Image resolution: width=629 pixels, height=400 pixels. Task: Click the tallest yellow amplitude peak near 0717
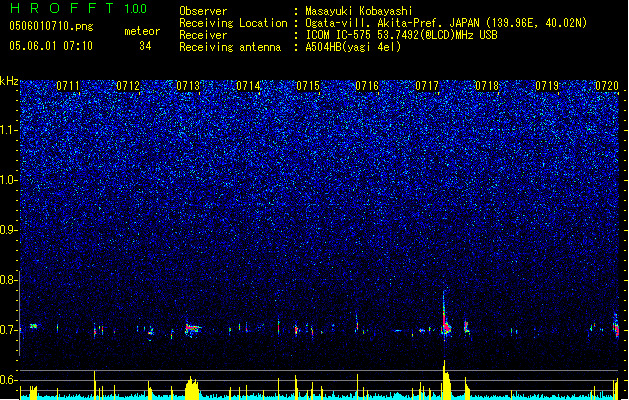(x=445, y=379)
